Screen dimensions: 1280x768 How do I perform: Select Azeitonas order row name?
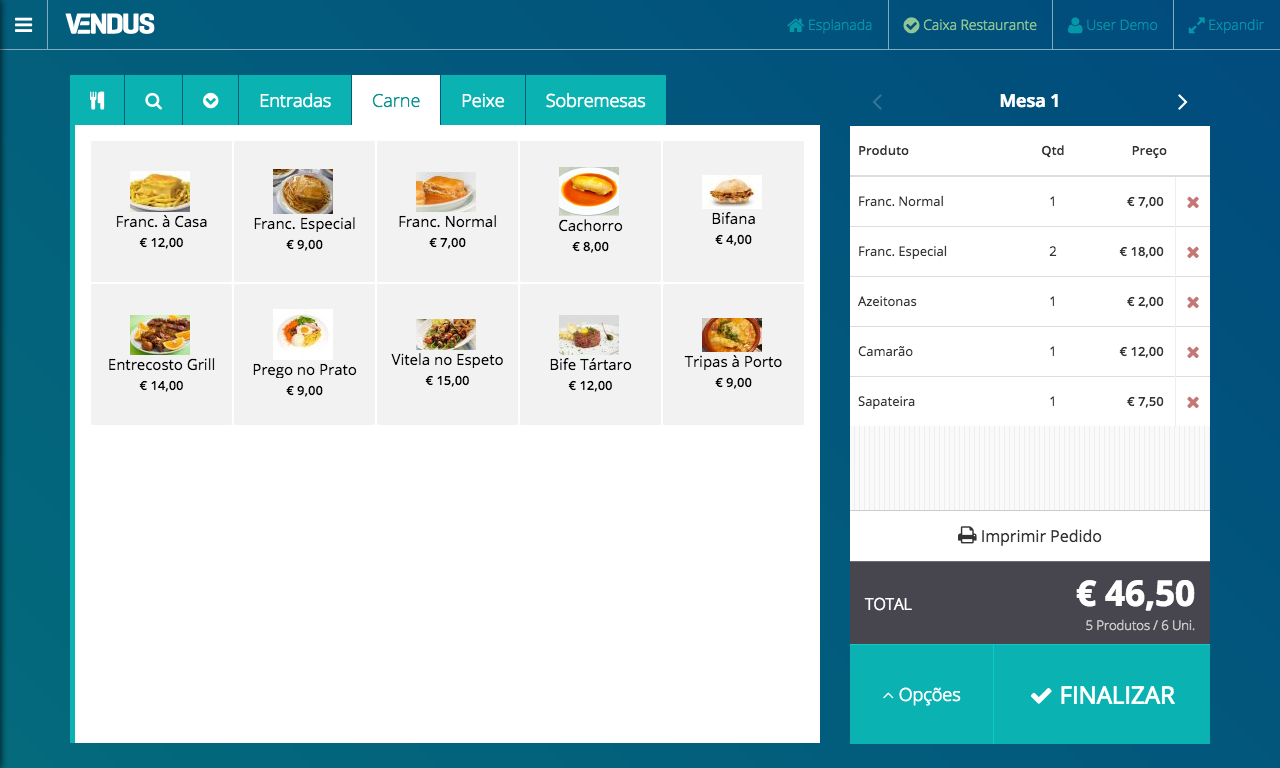[x=887, y=301]
